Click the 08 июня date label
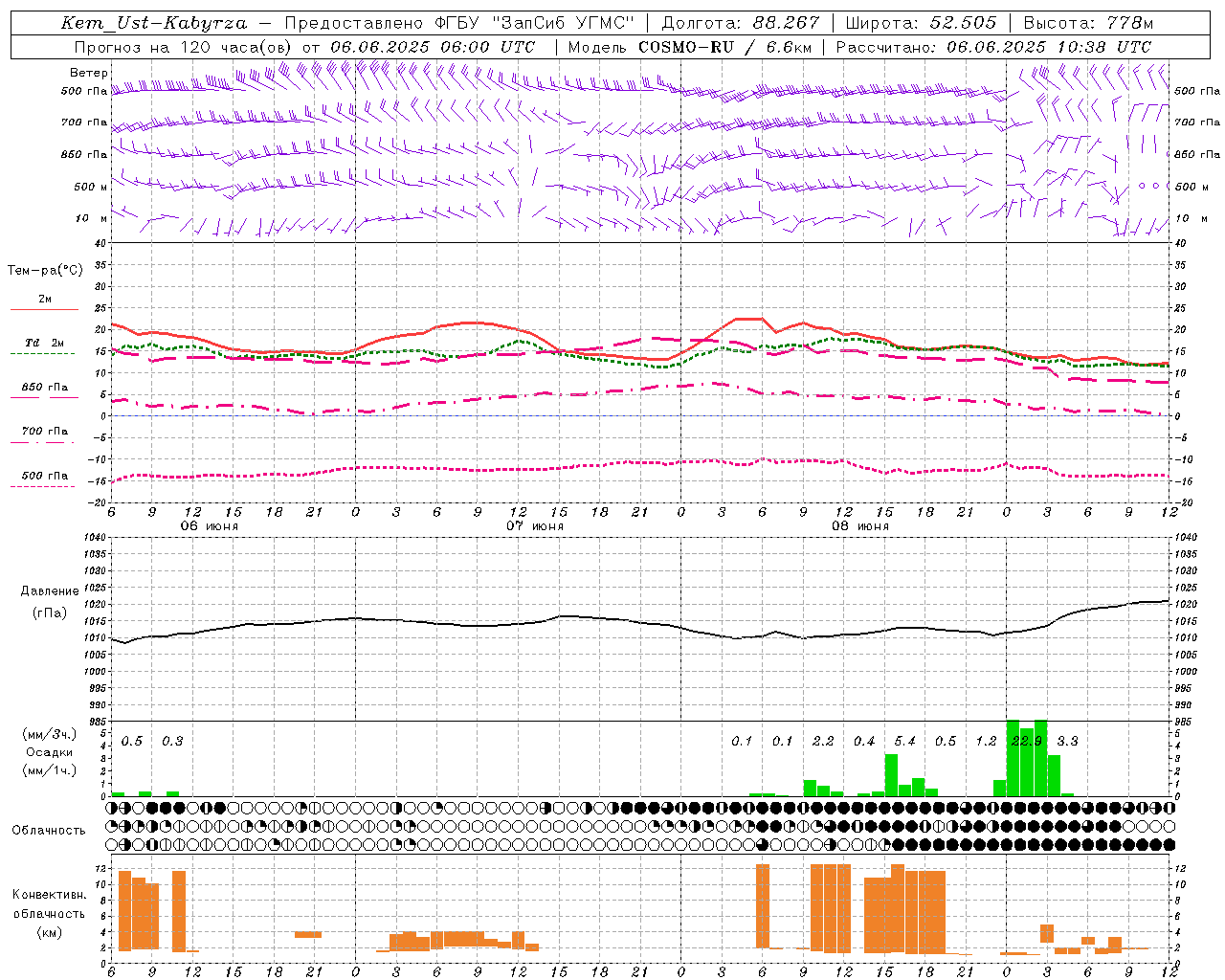The width and height of the screenshot is (1225, 980). pyautogui.click(x=860, y=526)
